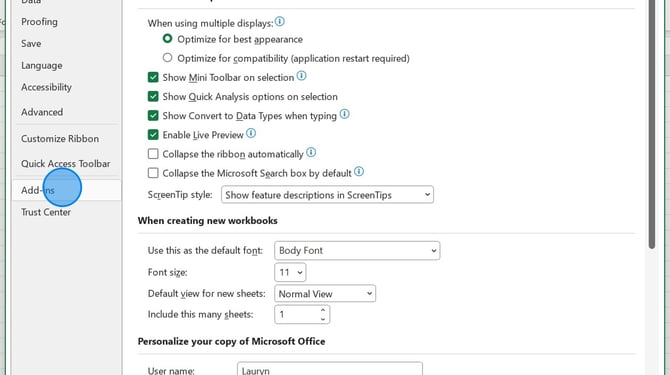Toggle Show Convert to Data Types when typing

click(153, 116)
